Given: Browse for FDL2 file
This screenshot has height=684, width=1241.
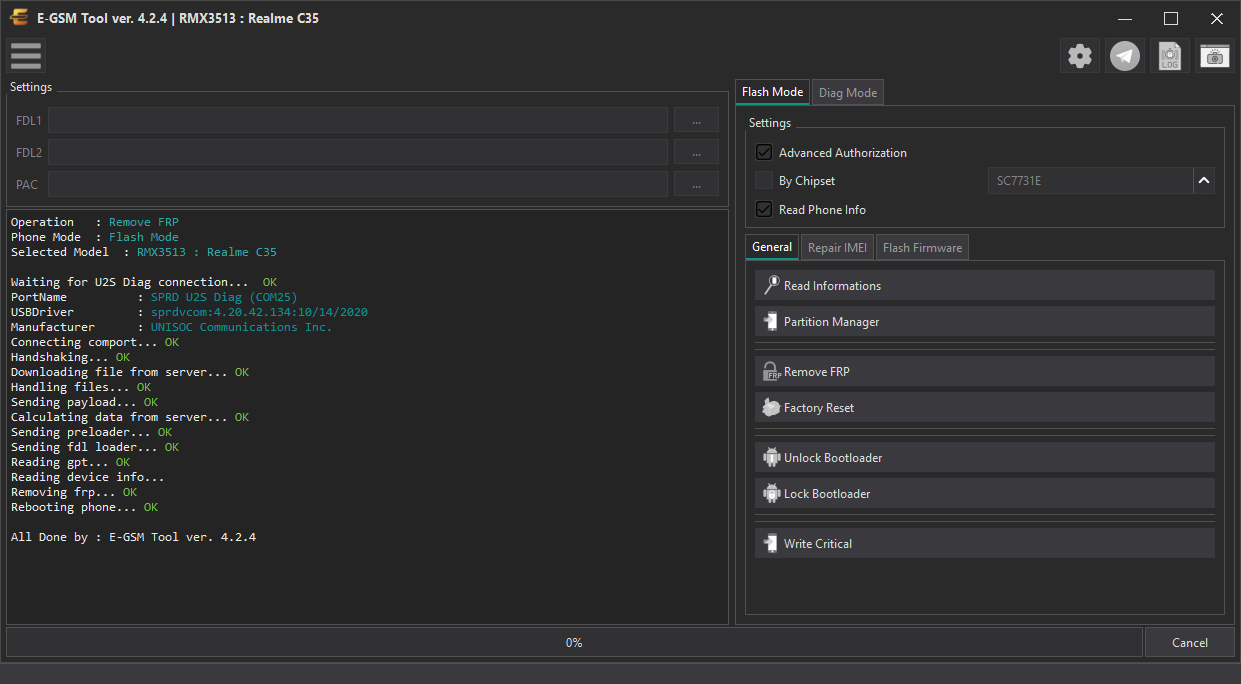Looking at the screenshot, I should point(696,152).
